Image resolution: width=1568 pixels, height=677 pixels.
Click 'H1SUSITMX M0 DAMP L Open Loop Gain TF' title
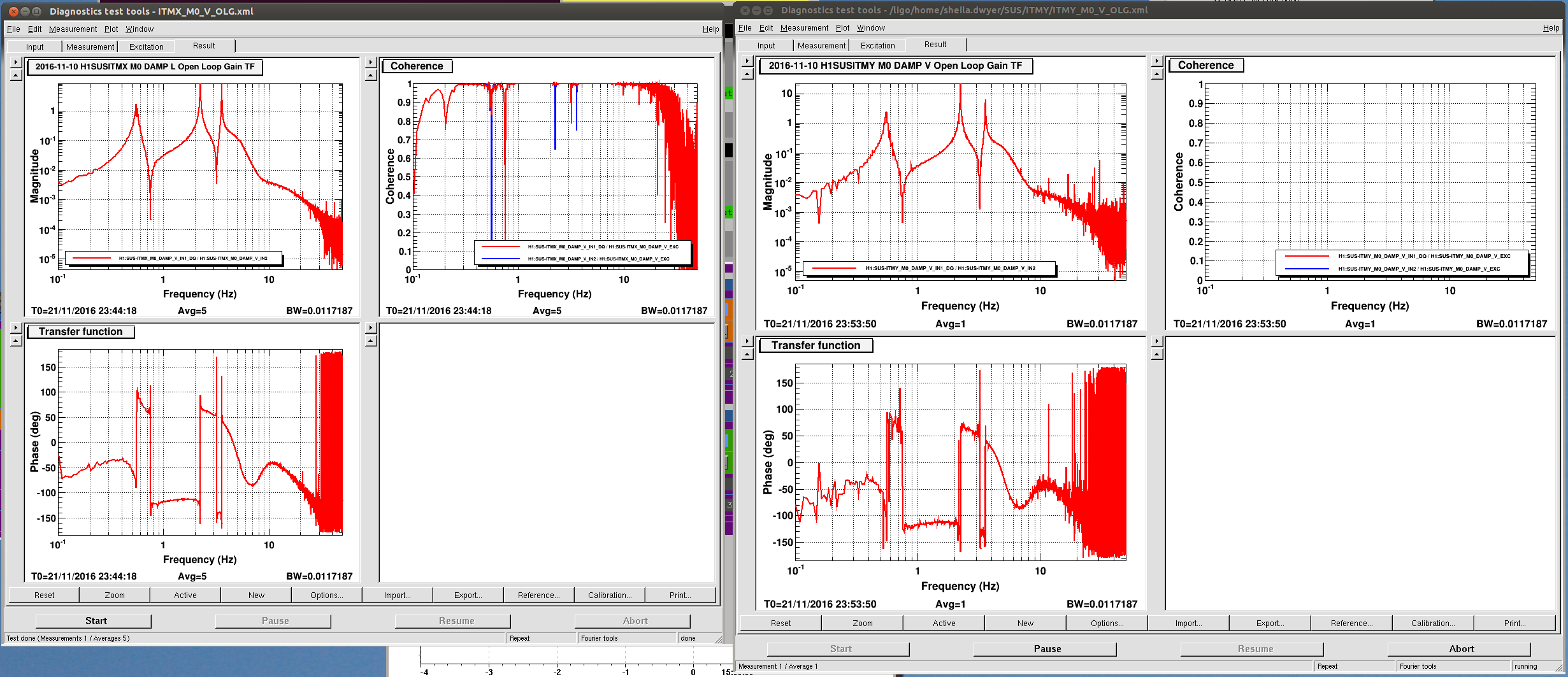tap(145, 66)
